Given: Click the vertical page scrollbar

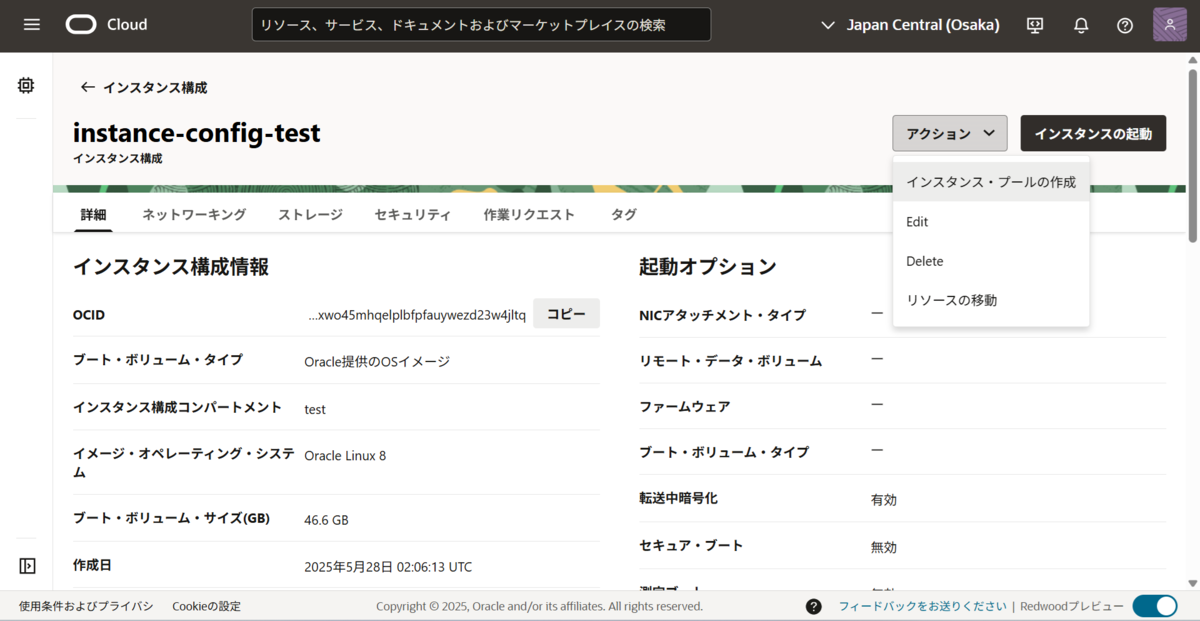Looking at the screenshot, I should point(1192,155).
